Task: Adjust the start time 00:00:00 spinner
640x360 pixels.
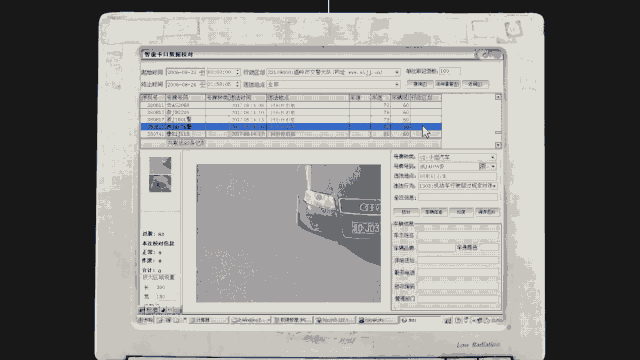Action: (x=237, y=72)
